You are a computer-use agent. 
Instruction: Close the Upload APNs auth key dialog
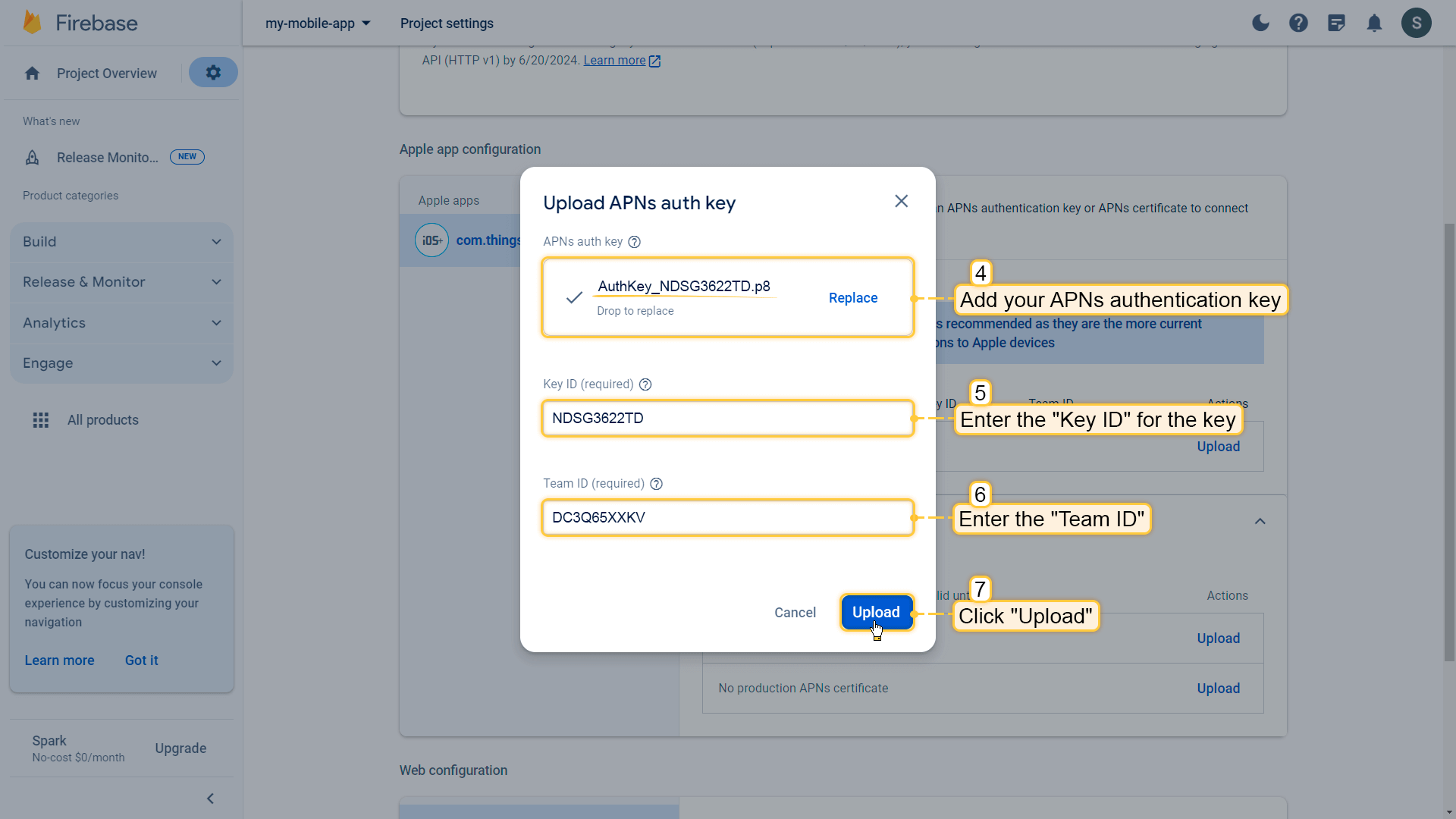click(901, 201)
